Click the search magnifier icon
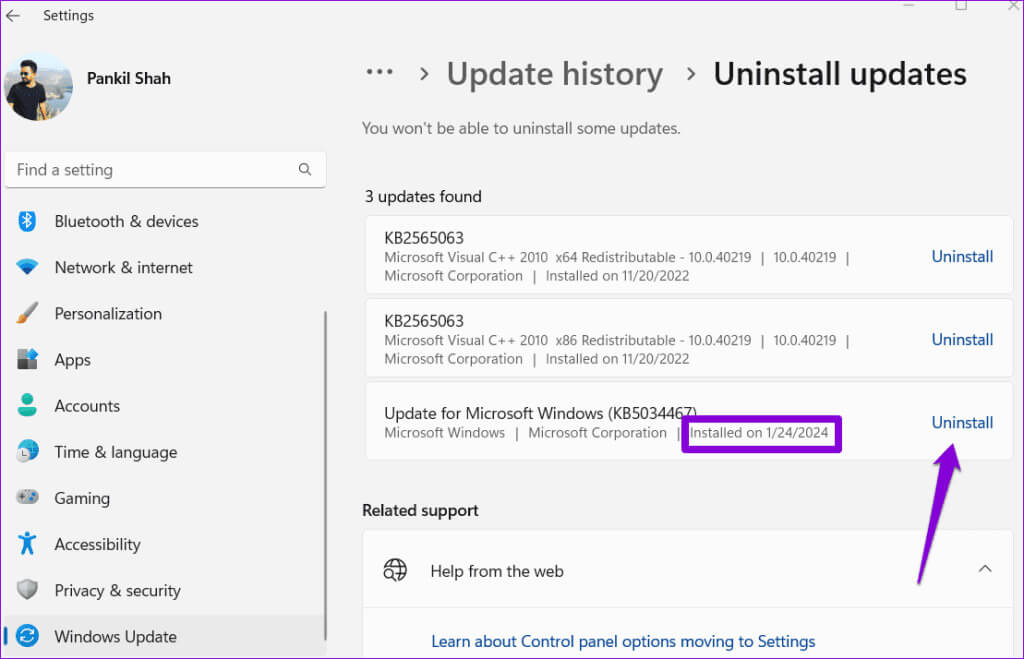 point(305,170)
